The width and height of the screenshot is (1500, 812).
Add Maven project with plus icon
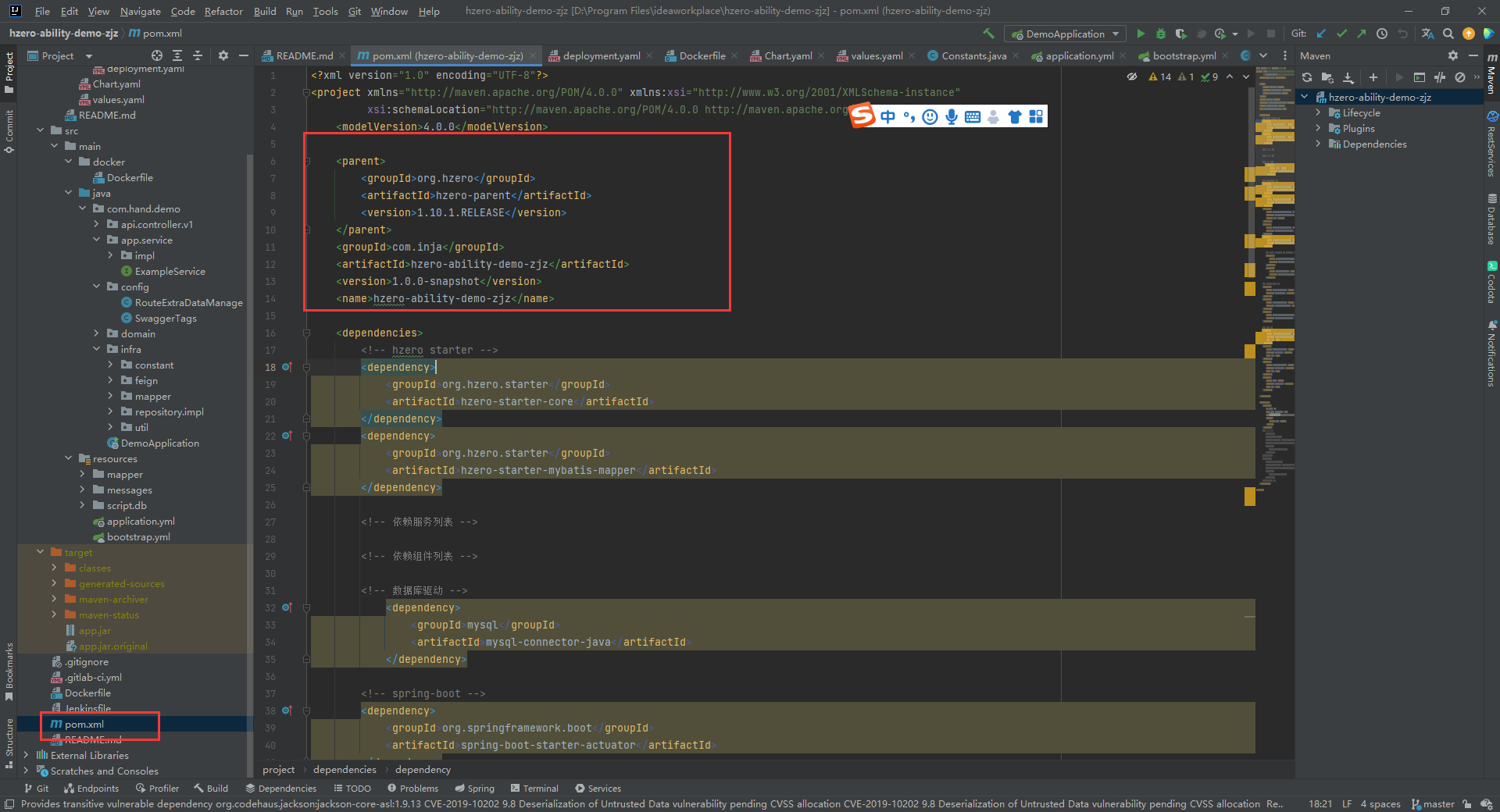click(1373, 77)
